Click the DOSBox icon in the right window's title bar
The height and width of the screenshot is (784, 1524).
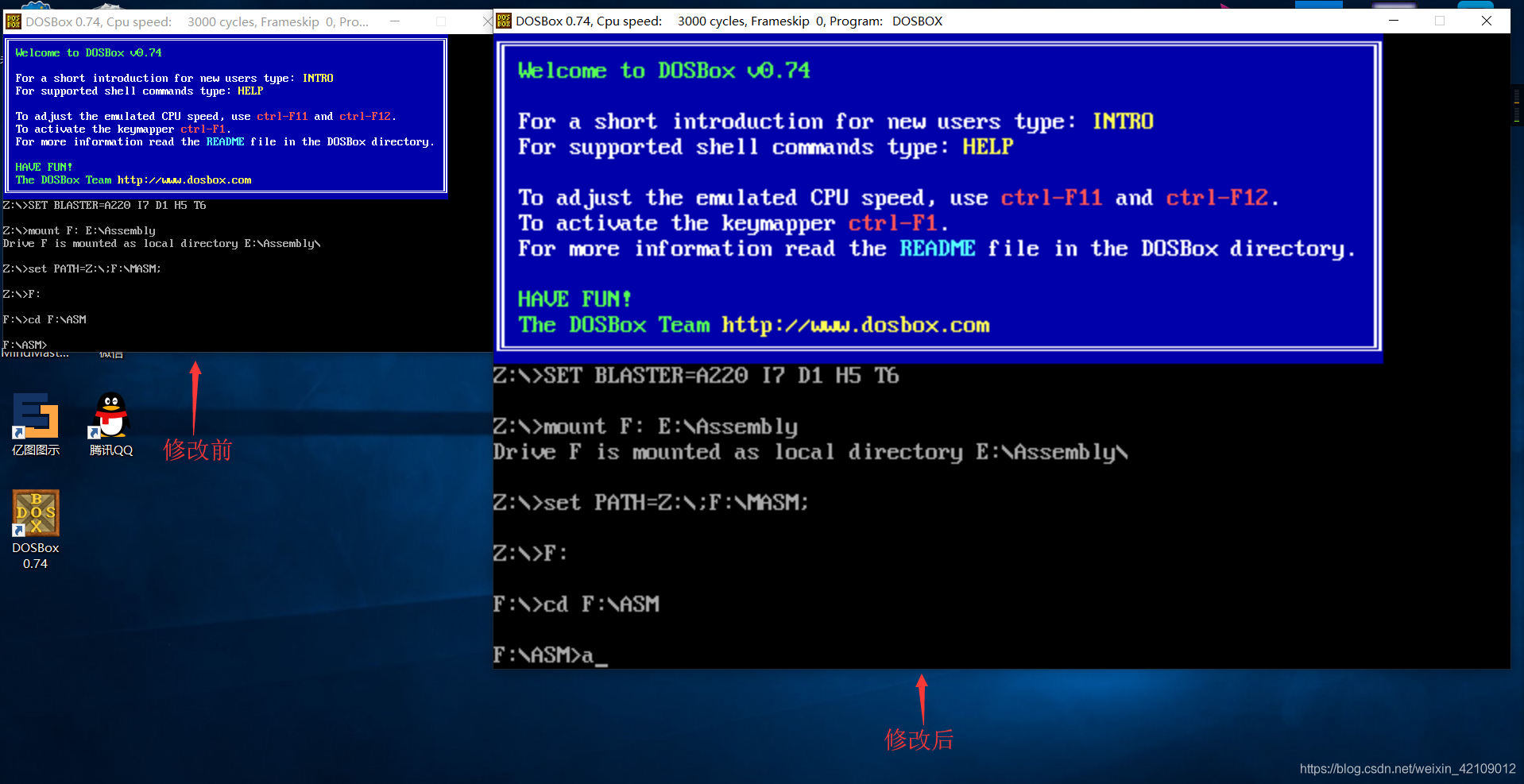[504, 21]
